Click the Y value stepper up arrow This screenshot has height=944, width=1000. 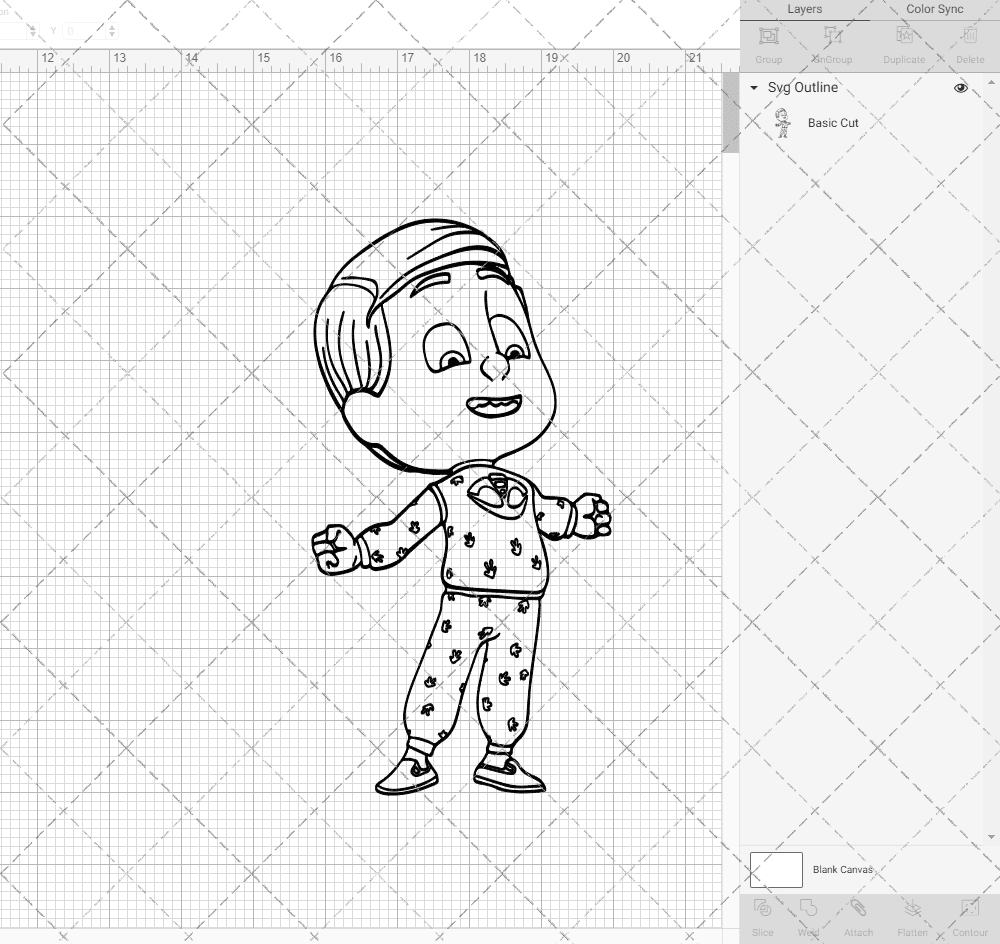112,28
